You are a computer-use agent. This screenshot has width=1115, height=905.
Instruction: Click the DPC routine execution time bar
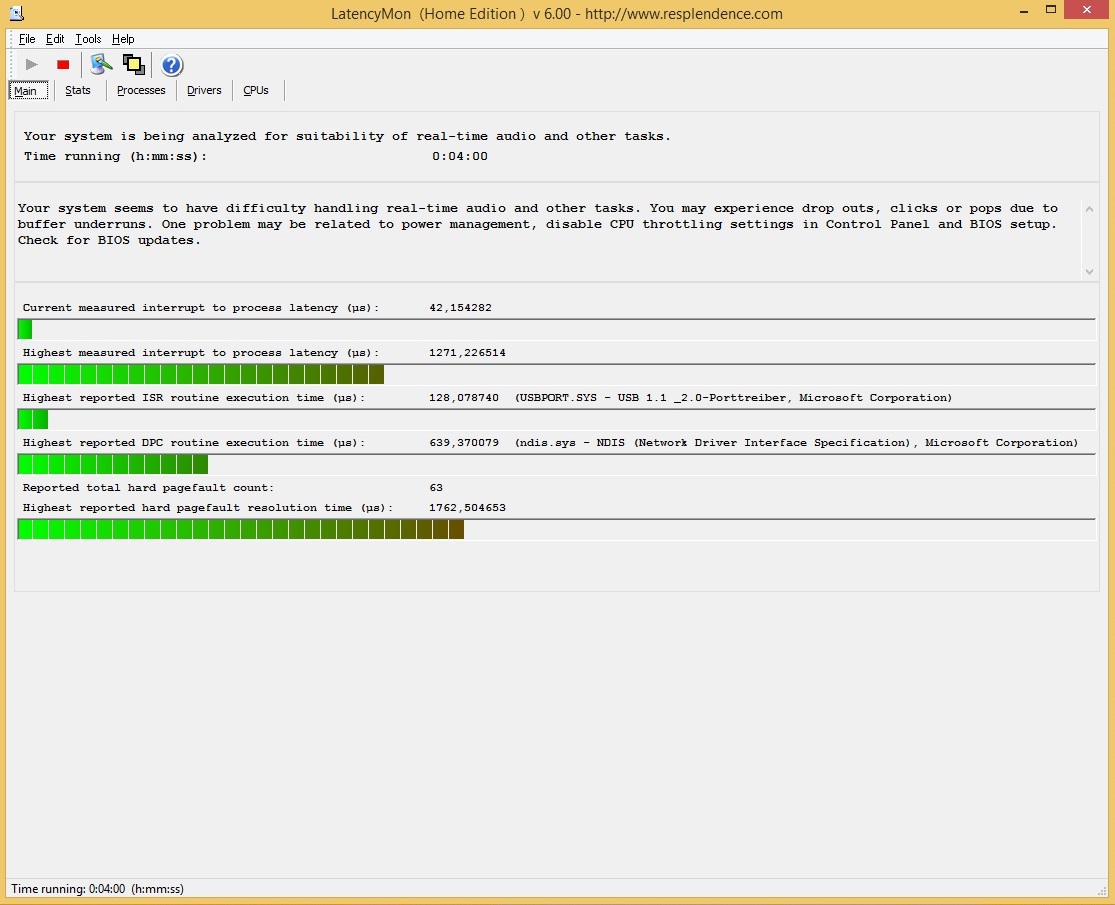(x=556, y=464)
